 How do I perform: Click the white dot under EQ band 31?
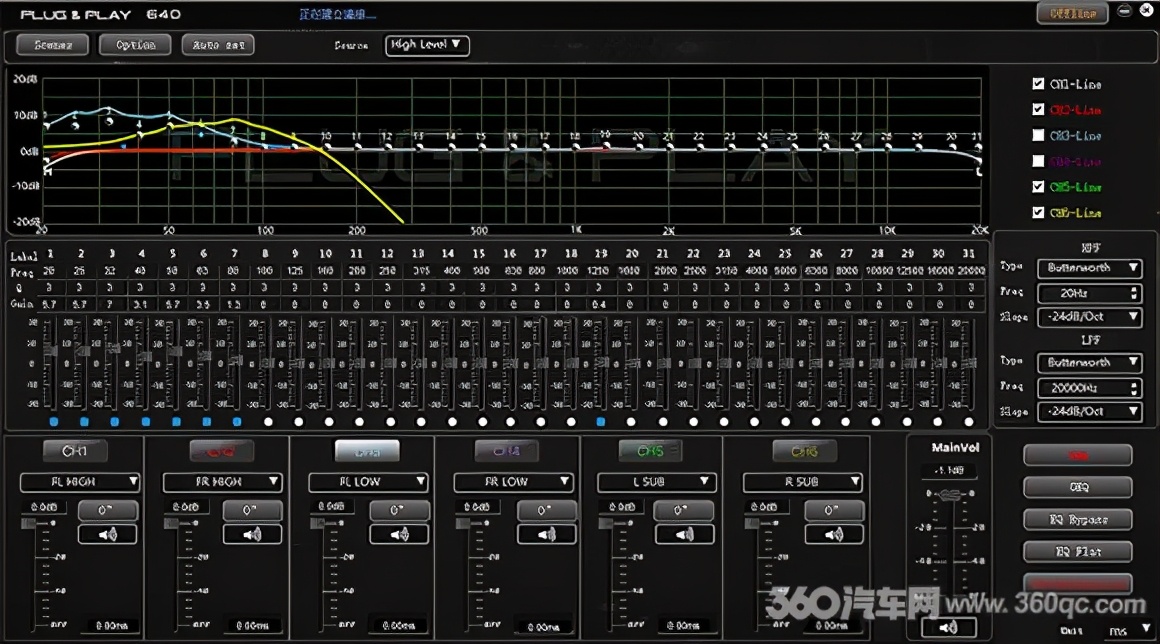(968, 421)
